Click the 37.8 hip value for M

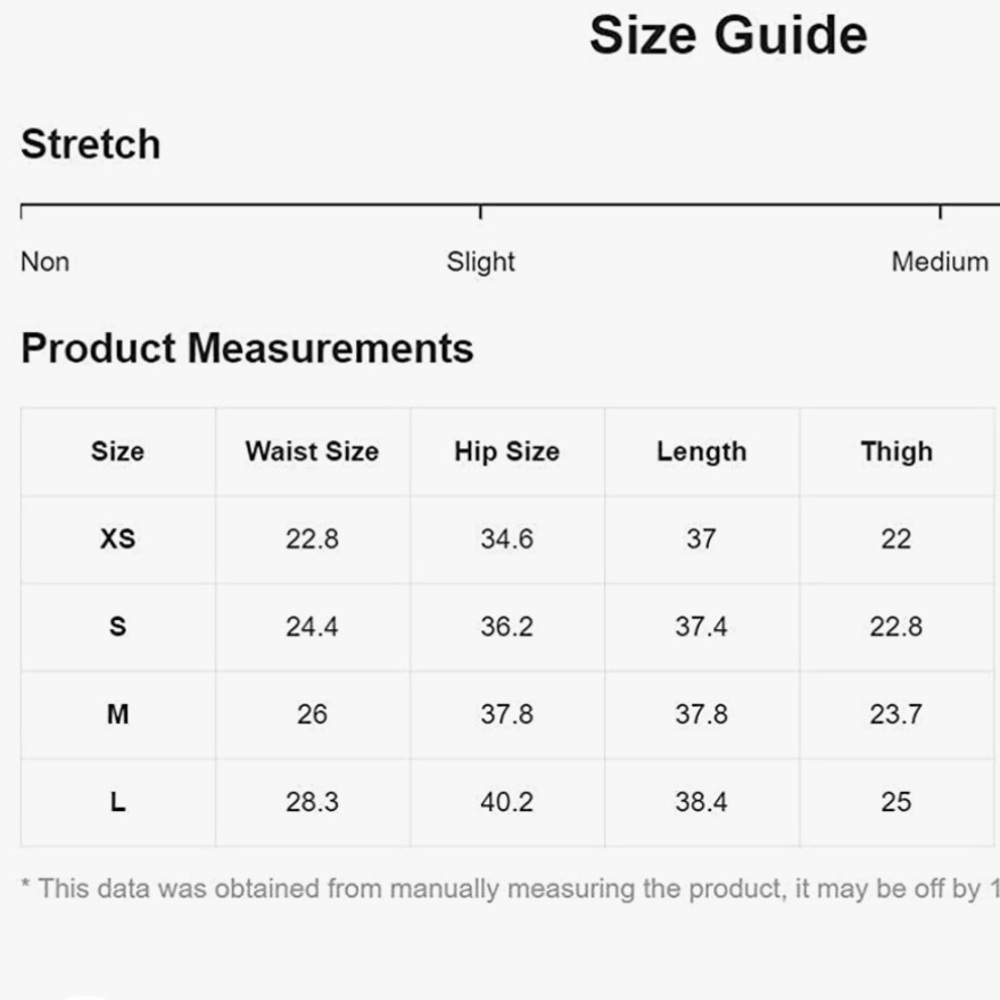(507, 714)
